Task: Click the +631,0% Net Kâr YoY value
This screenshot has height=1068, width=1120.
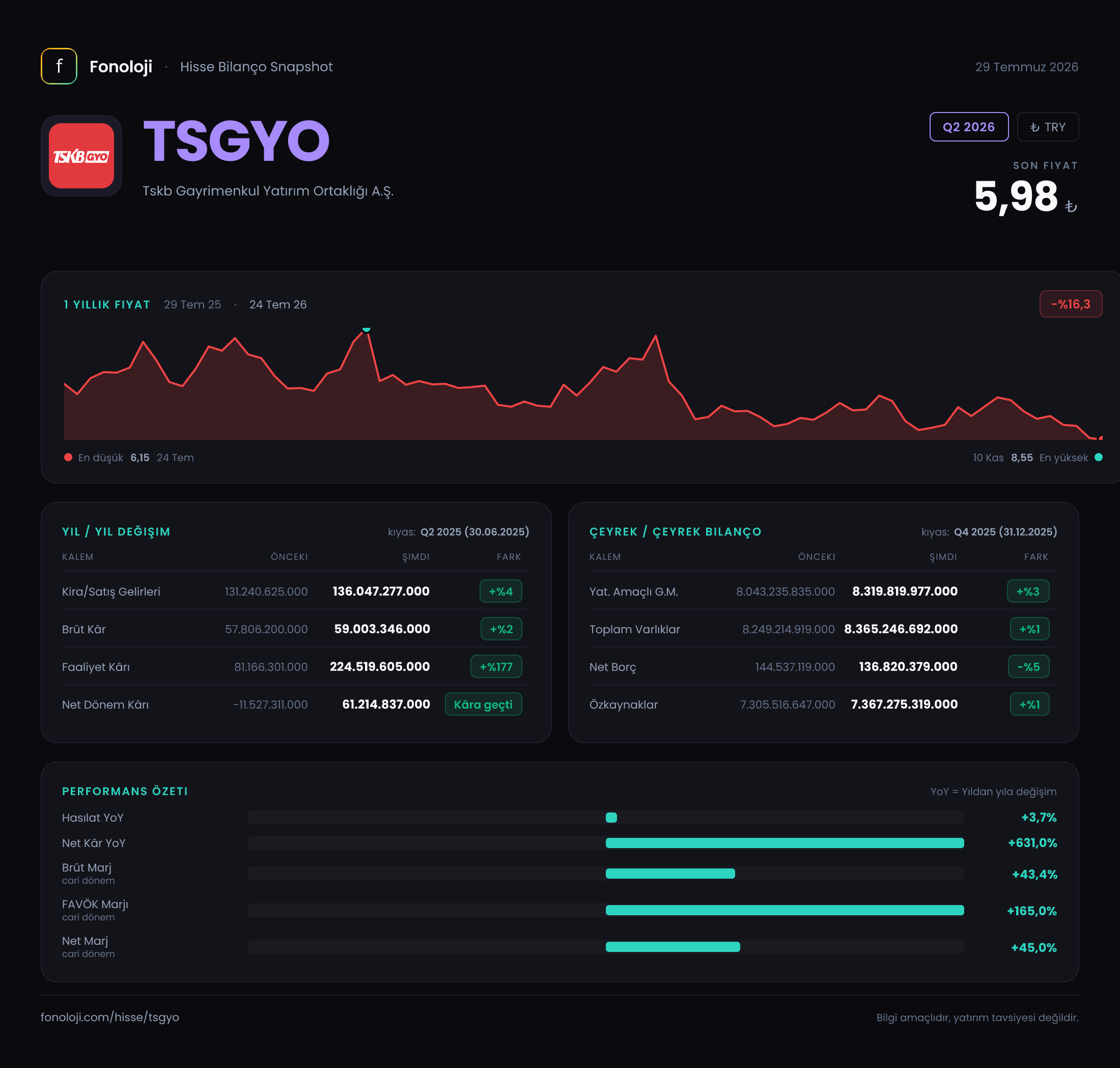Action: [x=1032, y=843]
